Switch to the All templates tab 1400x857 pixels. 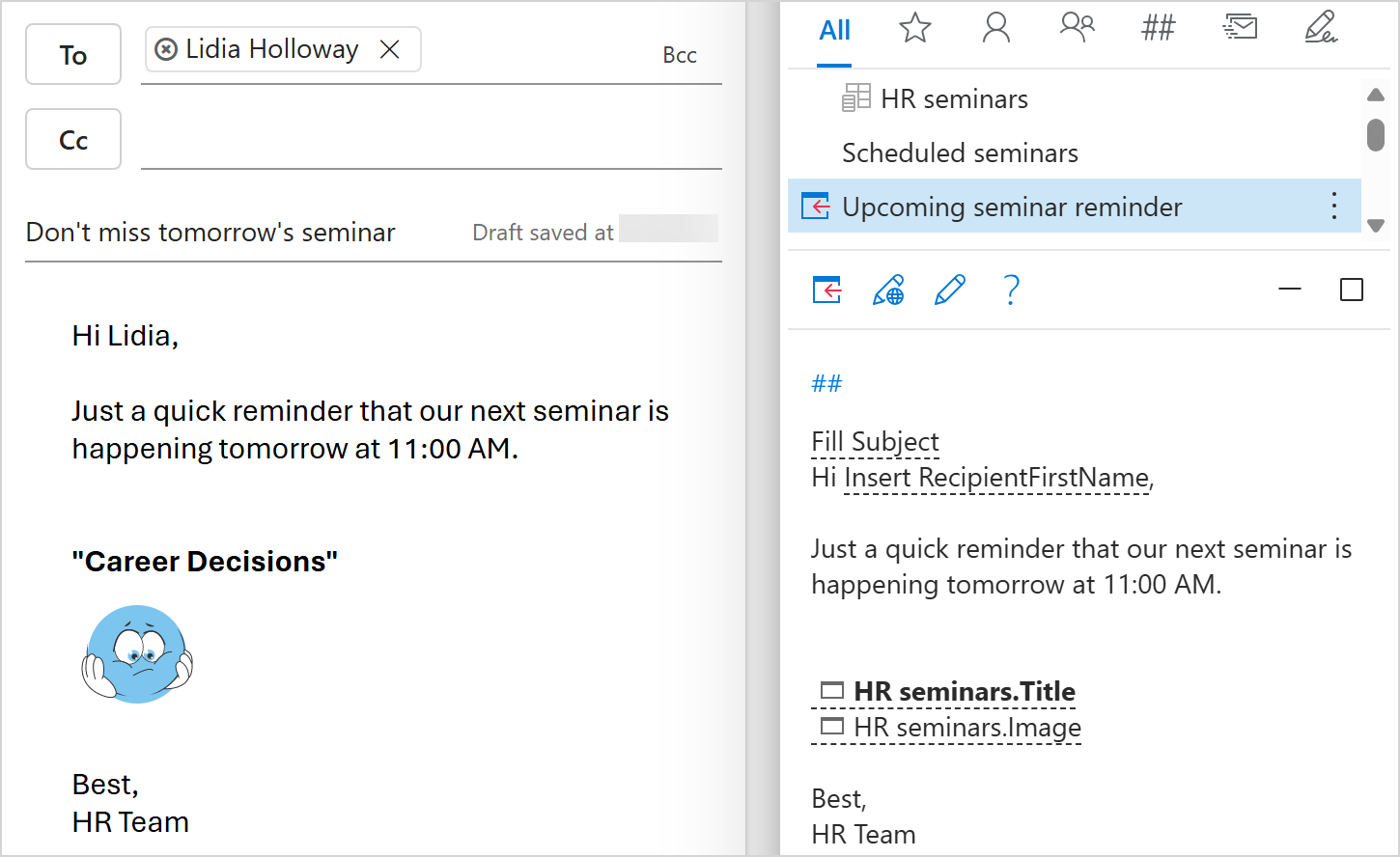pyautogui.click(x=833, y=30)
